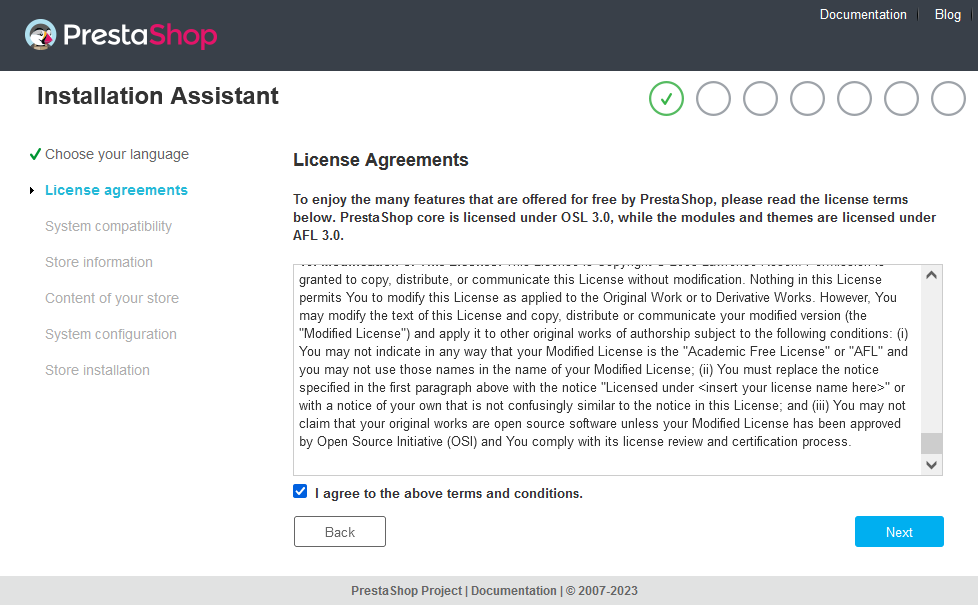Select the System configuration step
The width and height of the screenshot is (978, 605).
110,334
